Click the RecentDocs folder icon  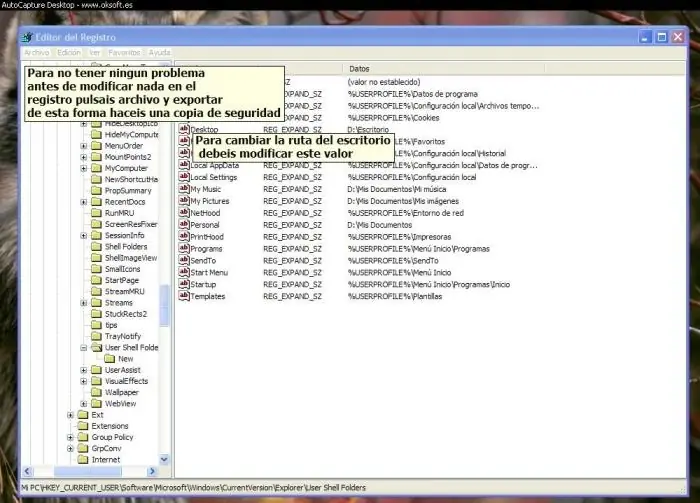[x=96, y=202]
